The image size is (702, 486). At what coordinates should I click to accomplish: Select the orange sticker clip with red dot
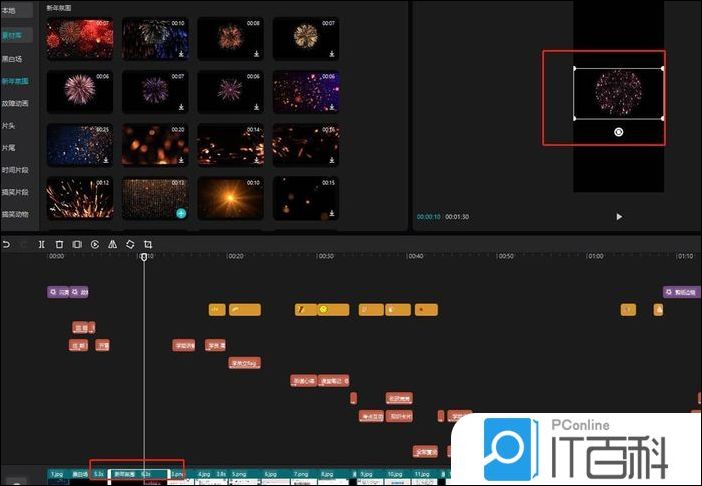[426, 309]
